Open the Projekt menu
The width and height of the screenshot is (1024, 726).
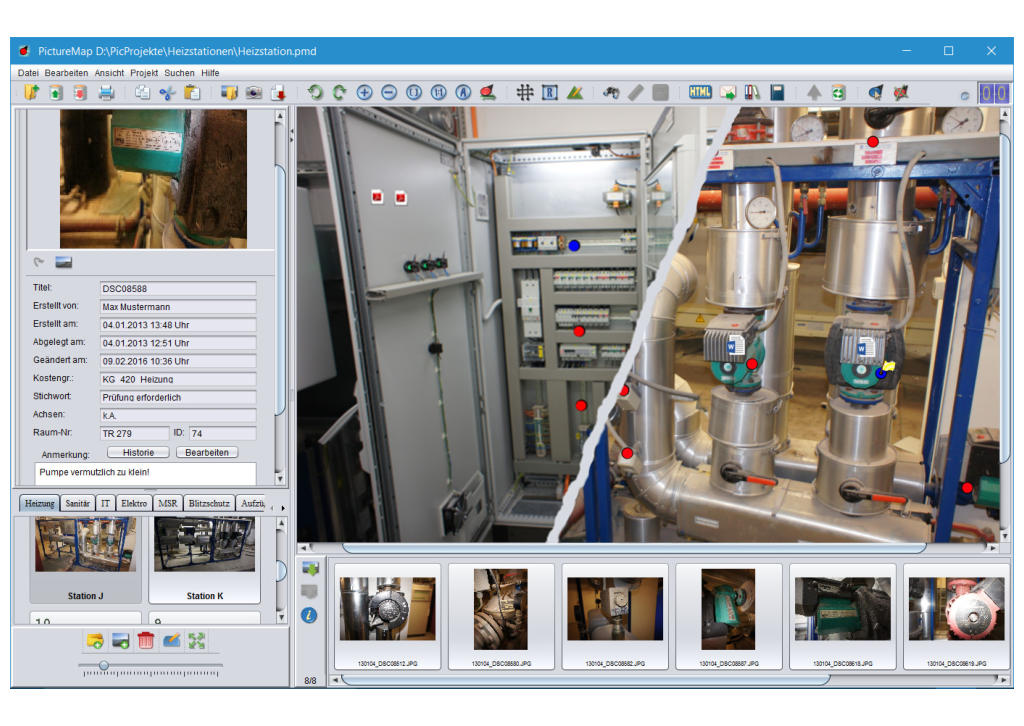(144, 73)
